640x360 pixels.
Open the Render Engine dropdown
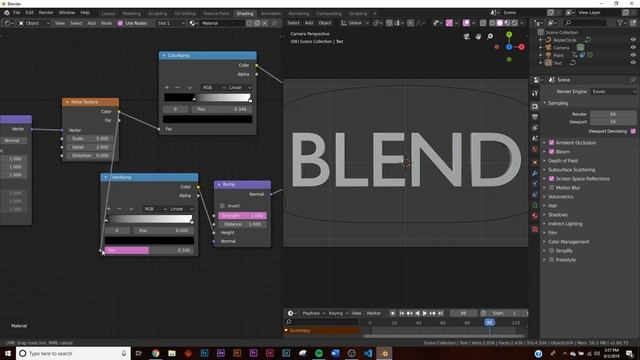pos(613,91)
